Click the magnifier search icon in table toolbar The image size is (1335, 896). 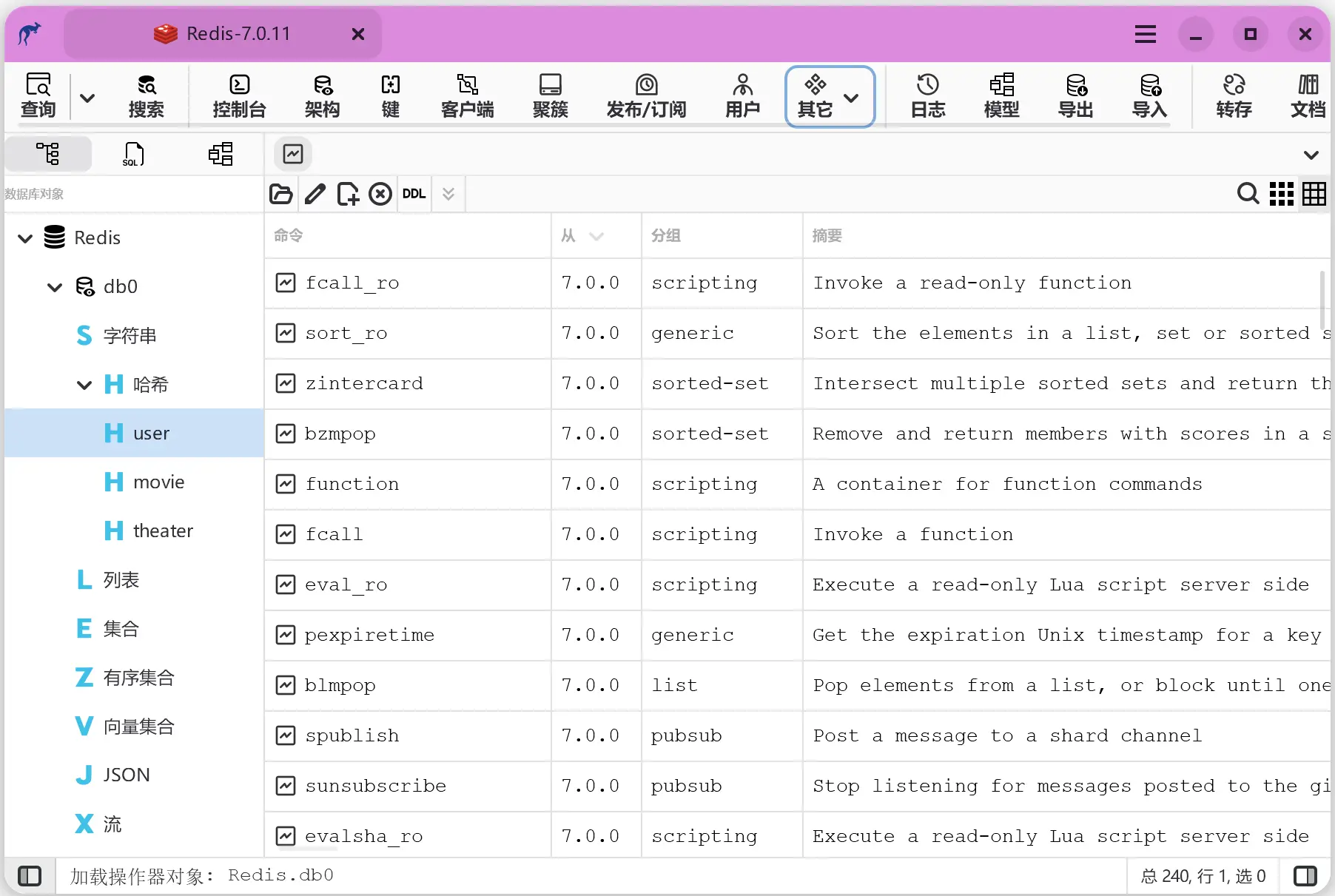tap(1248, 194)
